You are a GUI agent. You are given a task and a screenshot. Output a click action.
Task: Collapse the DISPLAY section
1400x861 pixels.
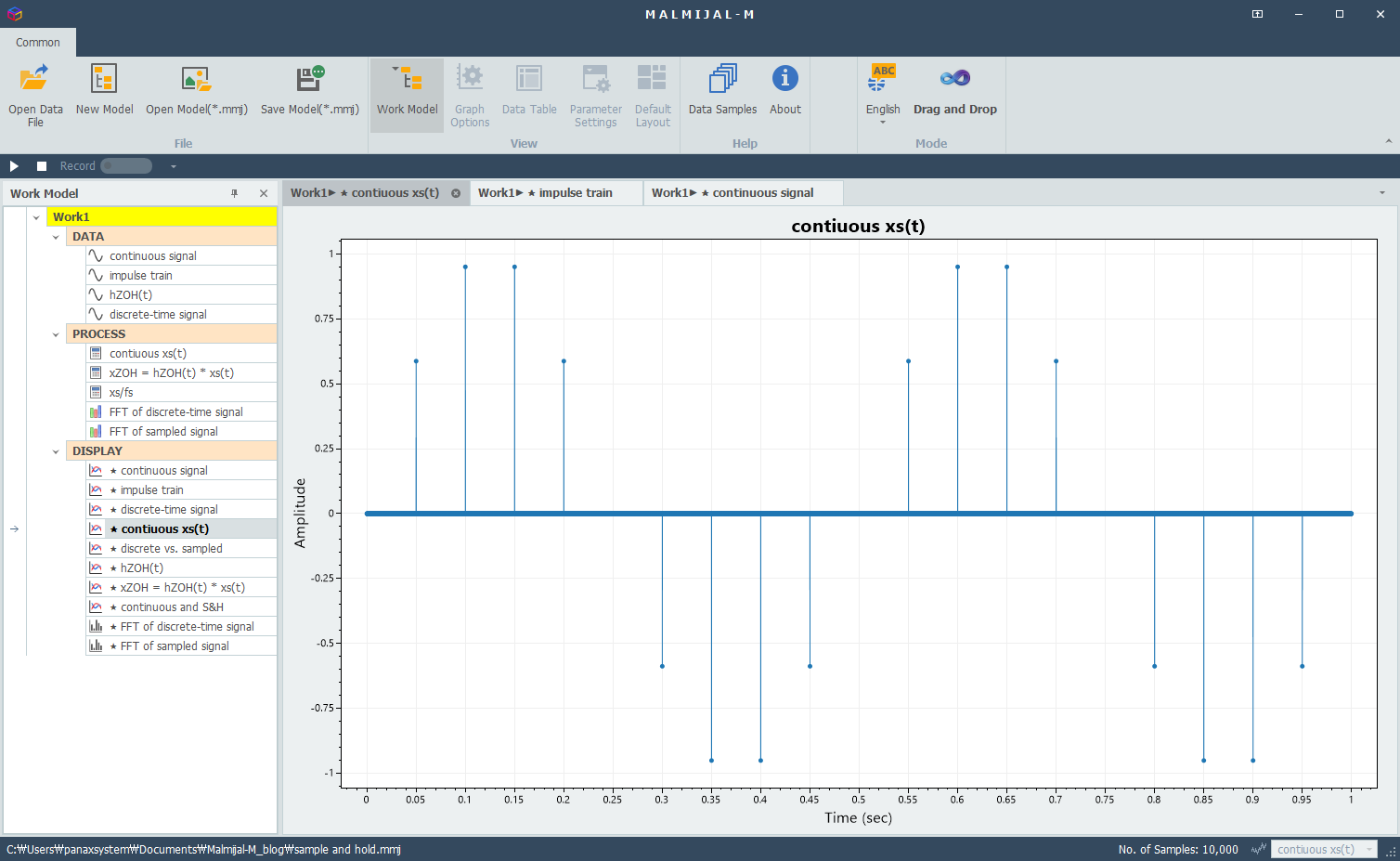[56, 451]
